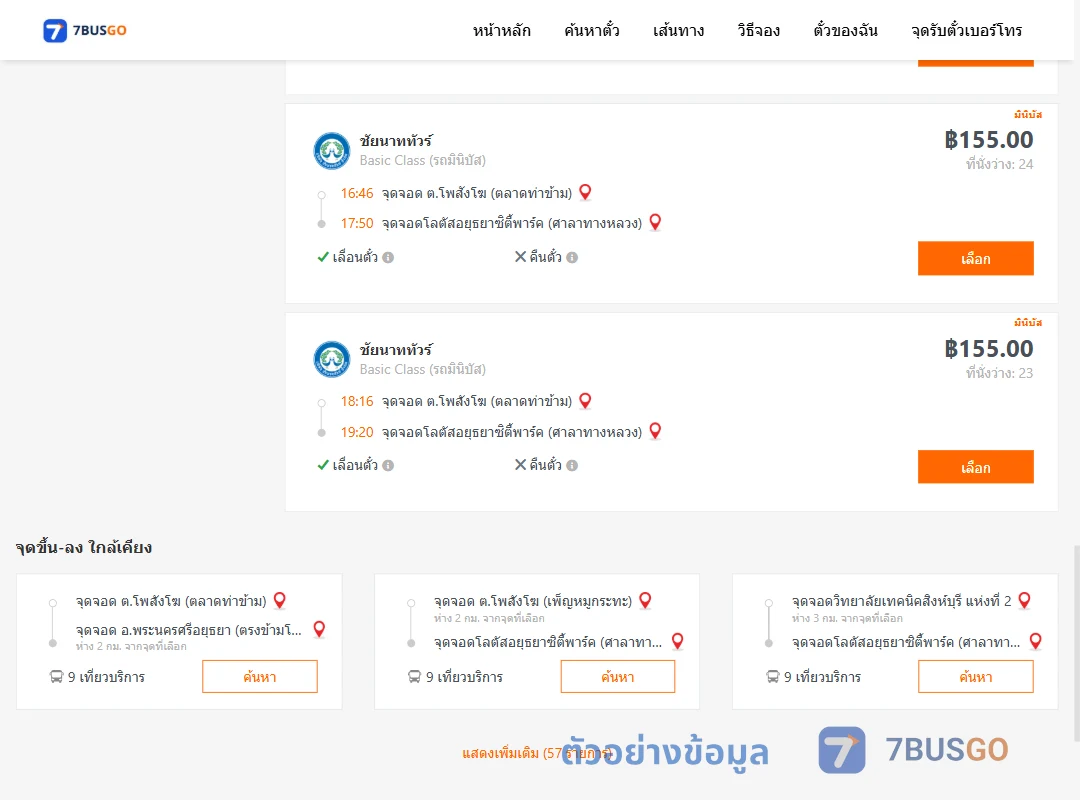Click the ฿155.00 price of 16:46 trip
Screen dimensions: 1080x800
tap(988, 140)
